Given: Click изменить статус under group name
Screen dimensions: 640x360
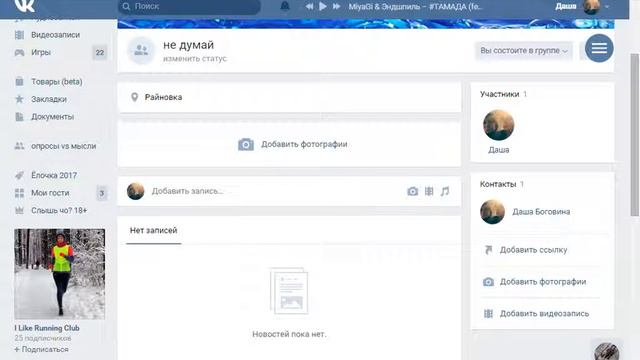Looking at the screenshot, I should pyautogui.click(x=195, y=59).
